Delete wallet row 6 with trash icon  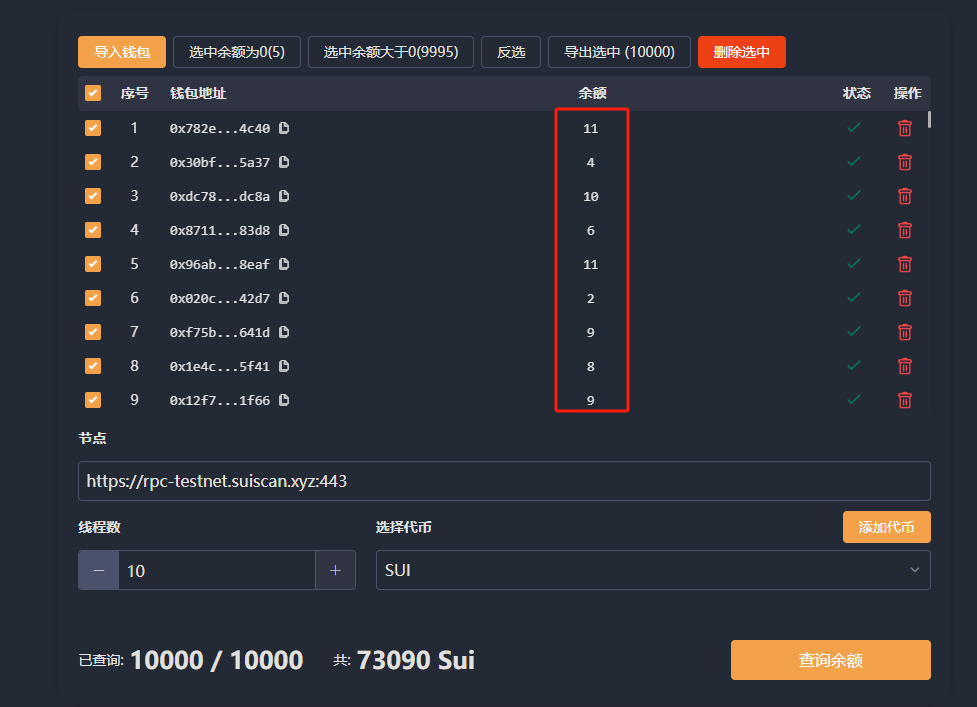click(x=905, y=298)
